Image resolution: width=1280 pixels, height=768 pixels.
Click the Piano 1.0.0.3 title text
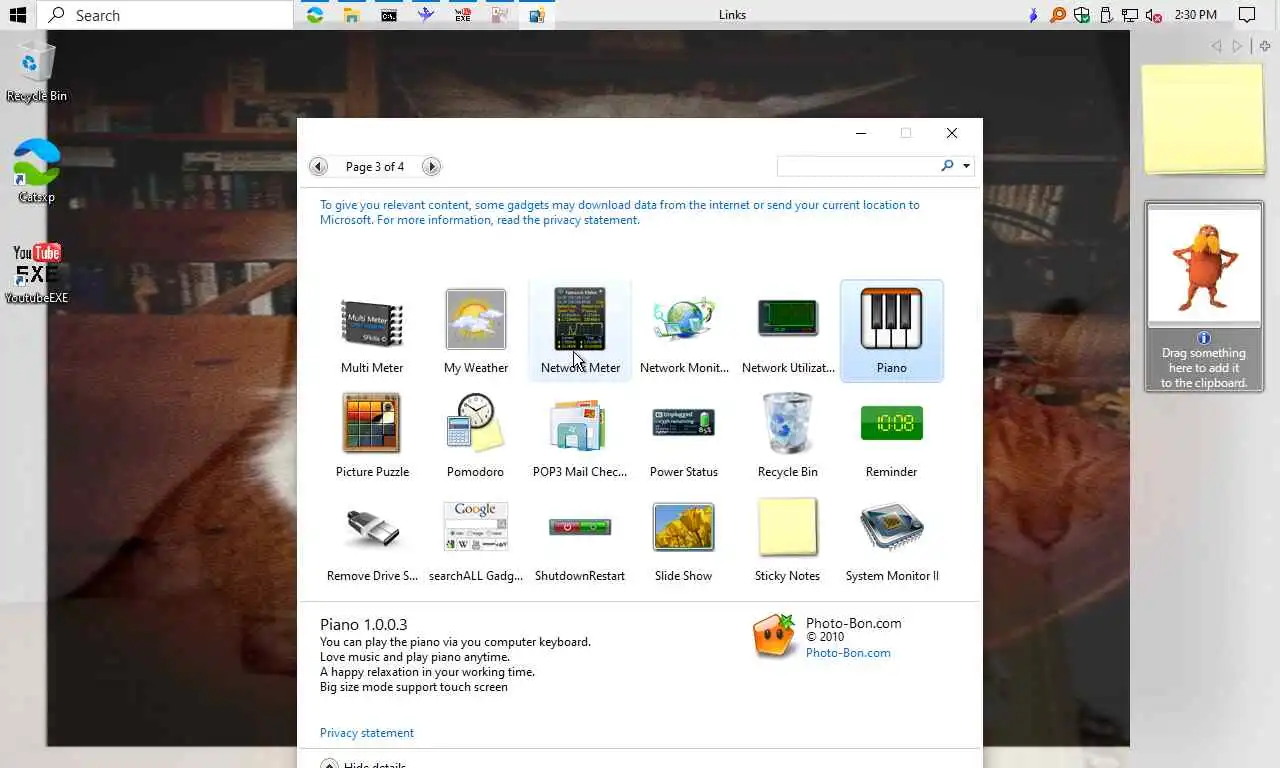click(363, 624)
